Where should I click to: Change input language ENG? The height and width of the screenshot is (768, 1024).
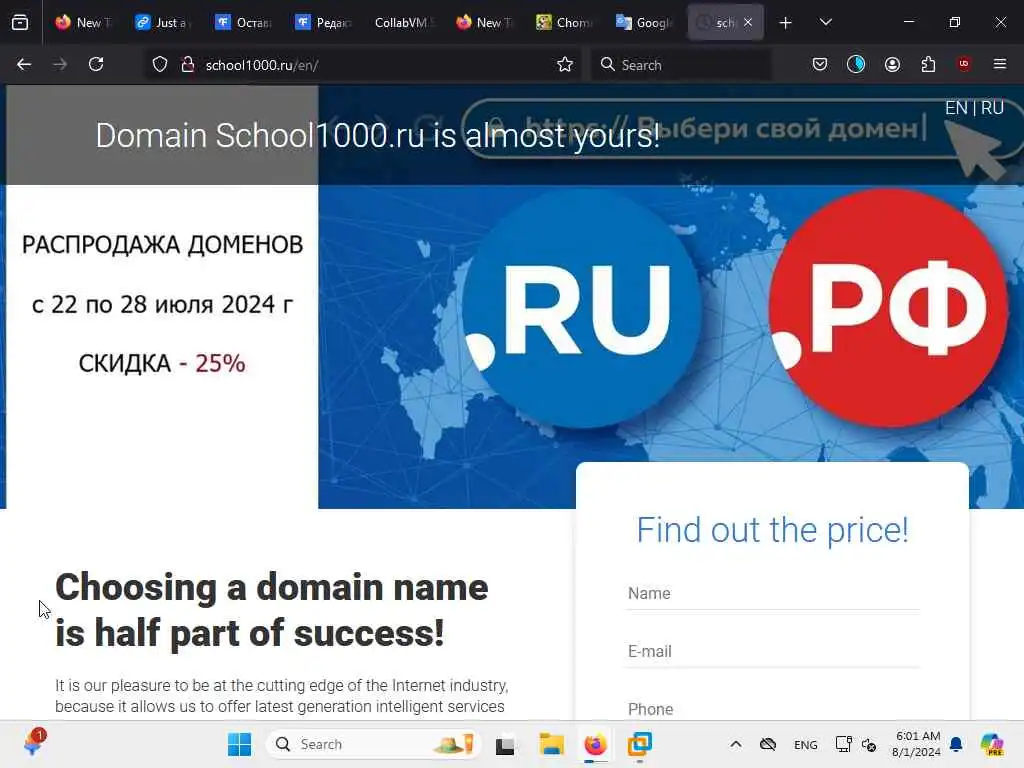pyautogui.click(x=806, y=745)
